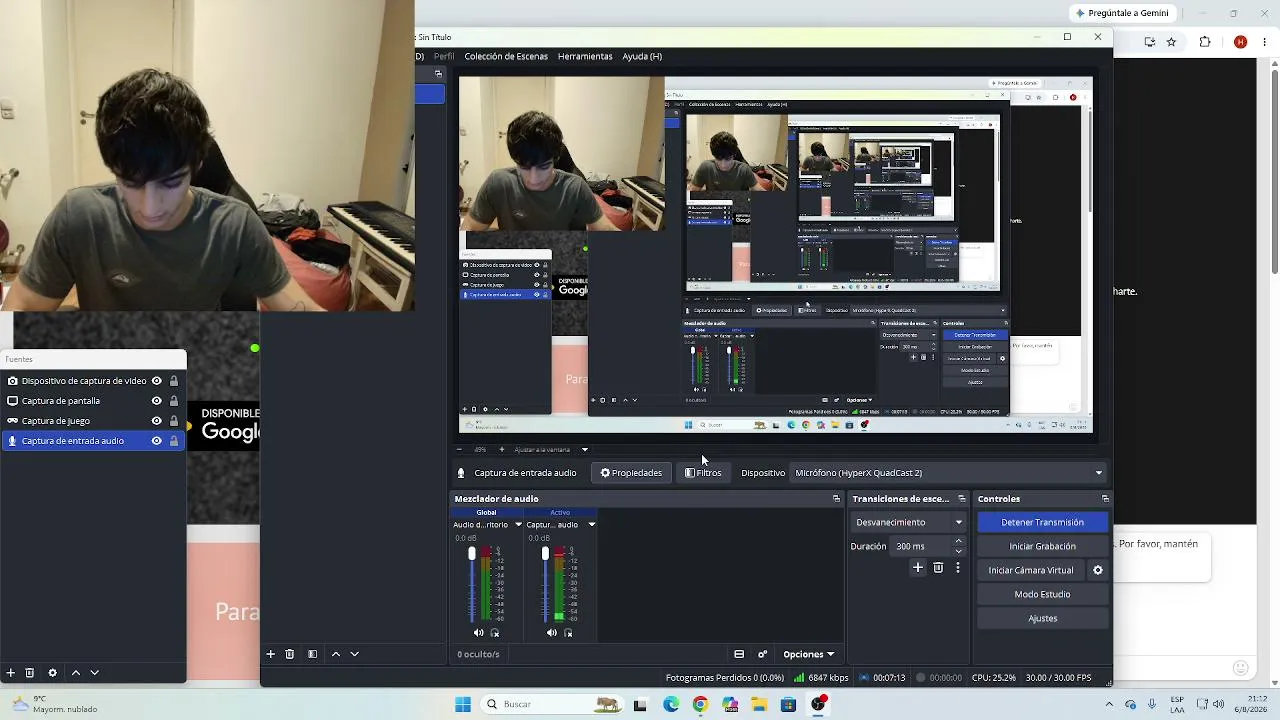1280x720 pixels.
Task: Open scene filters icon in scenes toolbar
Action: point(312,654)
